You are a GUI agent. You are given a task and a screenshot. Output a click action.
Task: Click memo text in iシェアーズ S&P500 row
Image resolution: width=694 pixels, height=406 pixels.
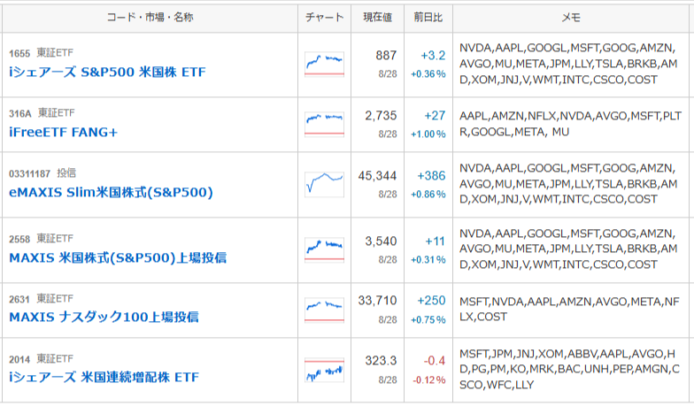[x=568, y=64]
